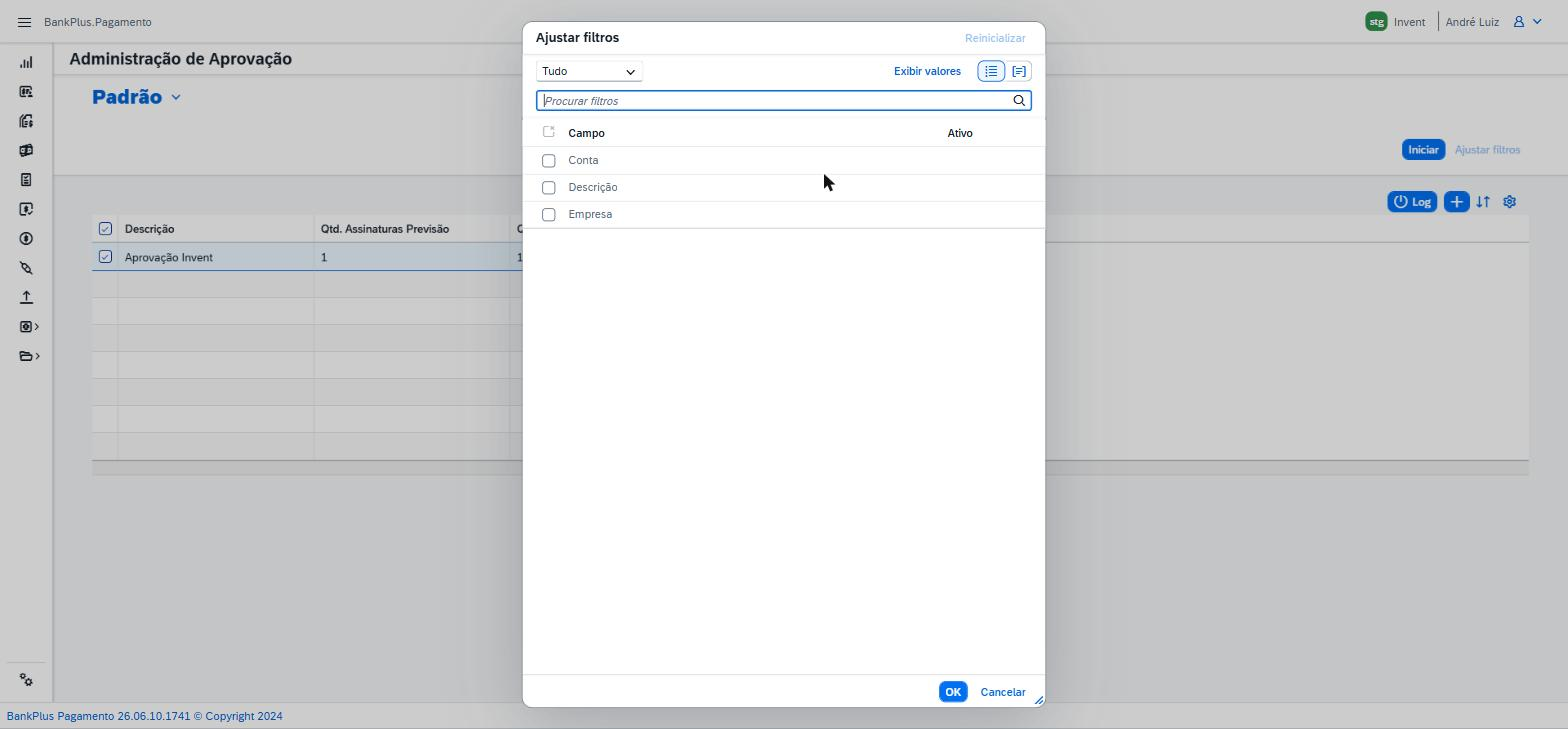Check the Conta filter checkbox

(548, 161)
